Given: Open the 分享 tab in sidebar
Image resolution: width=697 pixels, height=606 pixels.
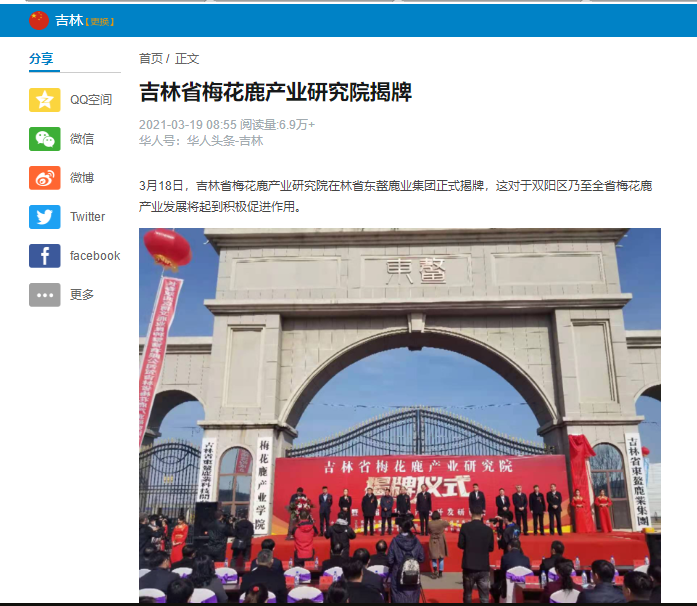Looking at the screenshot, I should click(42, 59).
